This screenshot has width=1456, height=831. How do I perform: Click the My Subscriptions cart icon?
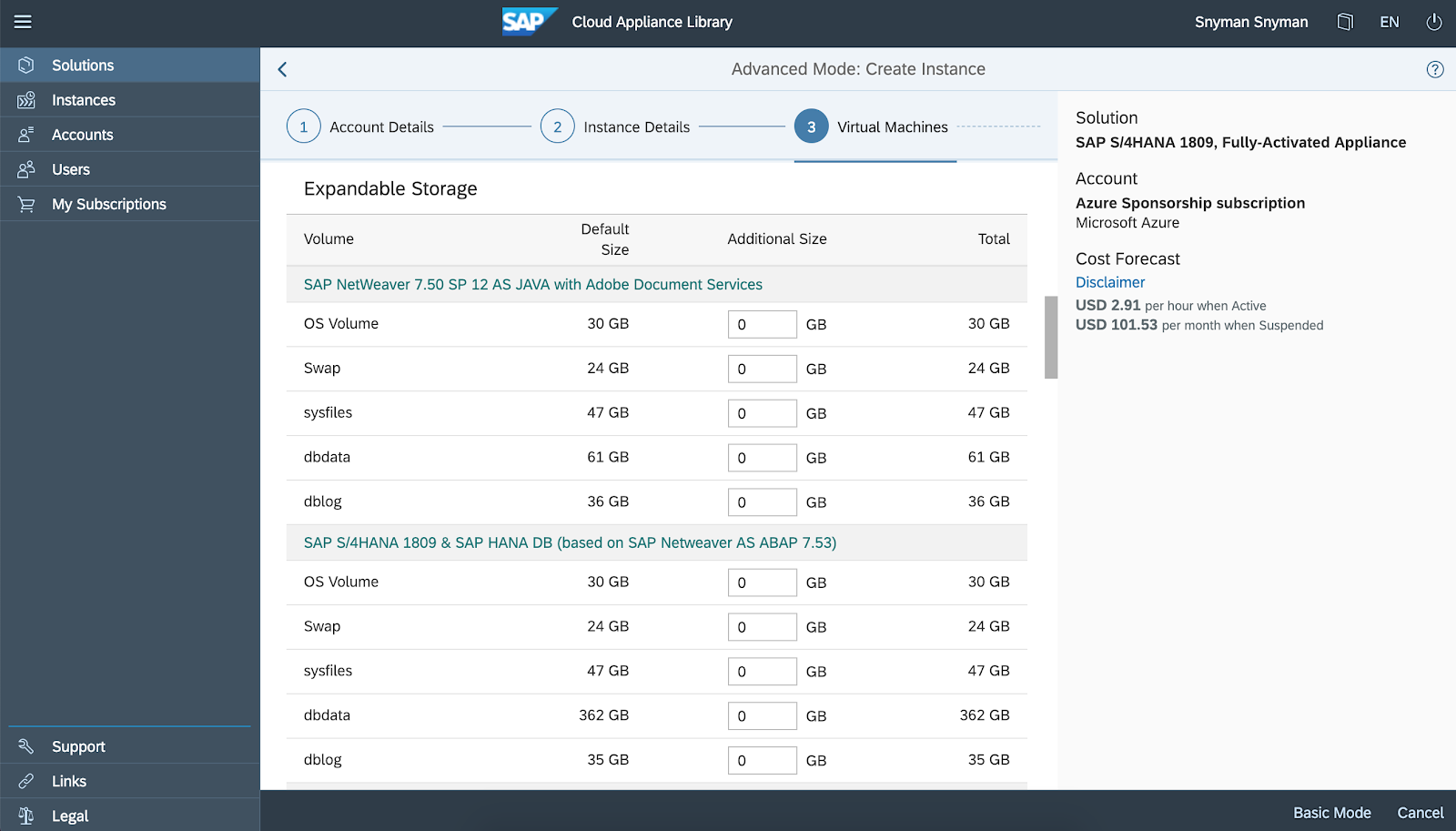(x=26, y=204)
